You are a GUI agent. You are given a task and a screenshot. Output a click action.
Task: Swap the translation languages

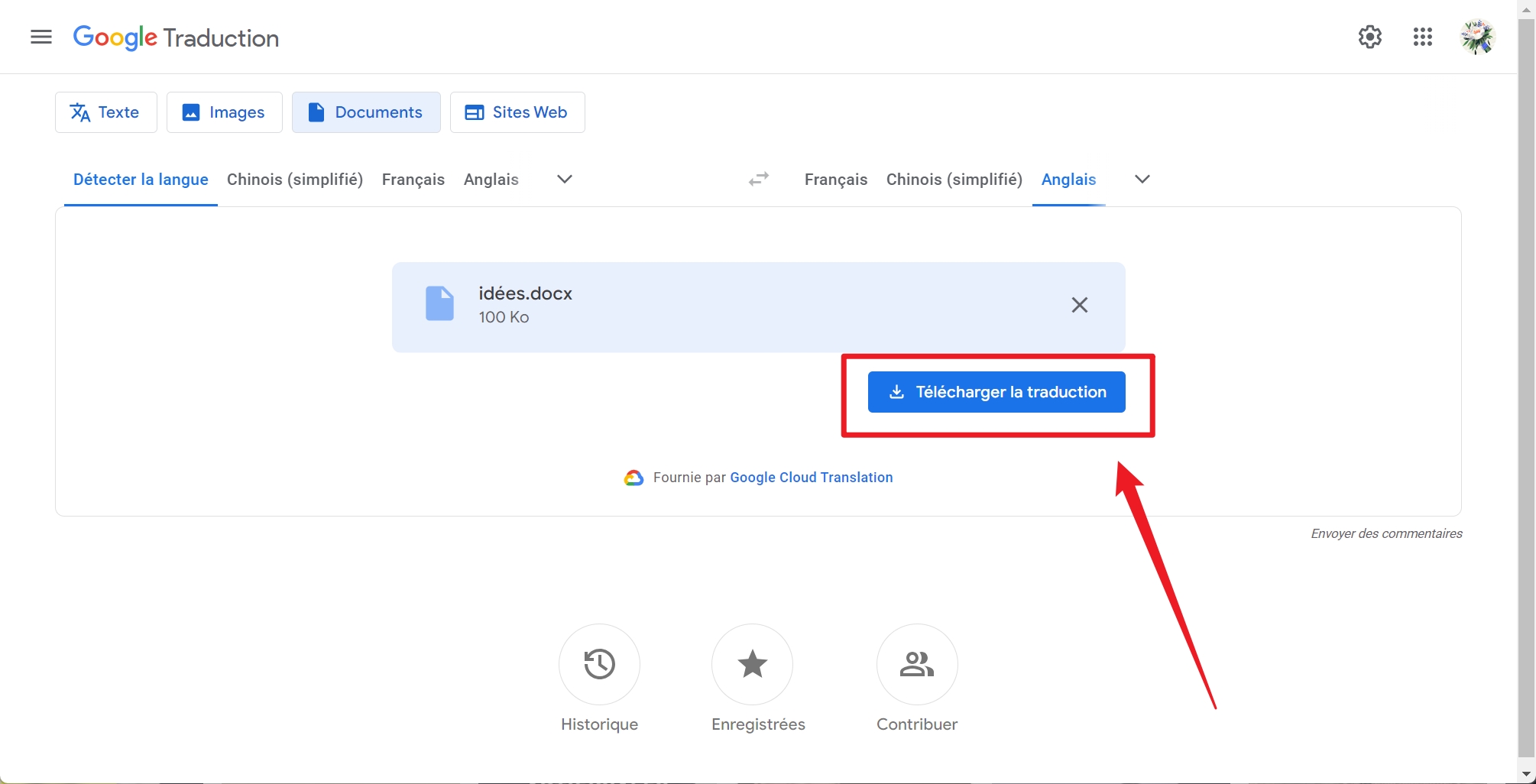pyautogui.click(x=758, y=179)
